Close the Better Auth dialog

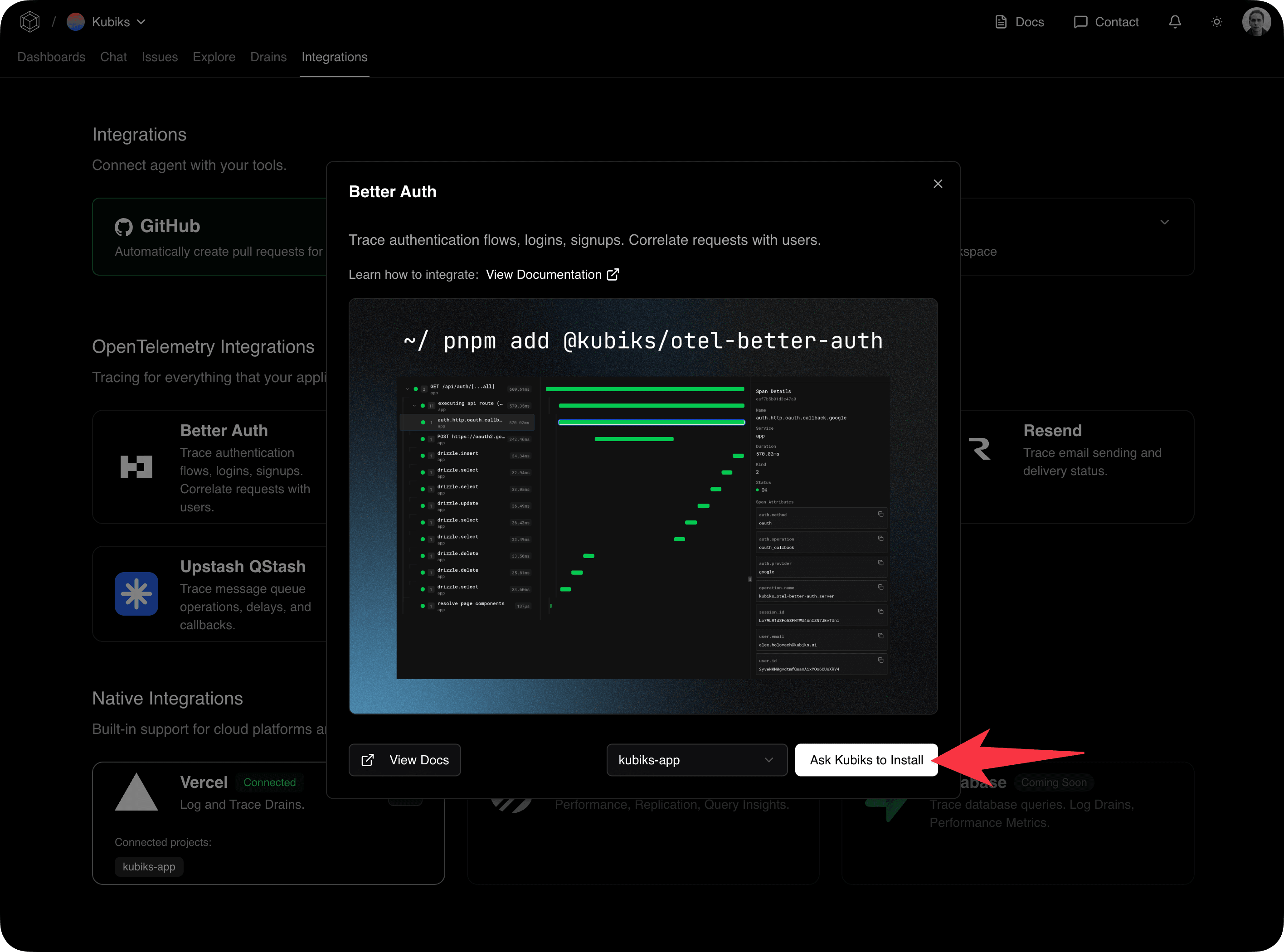tap(938, 184)
